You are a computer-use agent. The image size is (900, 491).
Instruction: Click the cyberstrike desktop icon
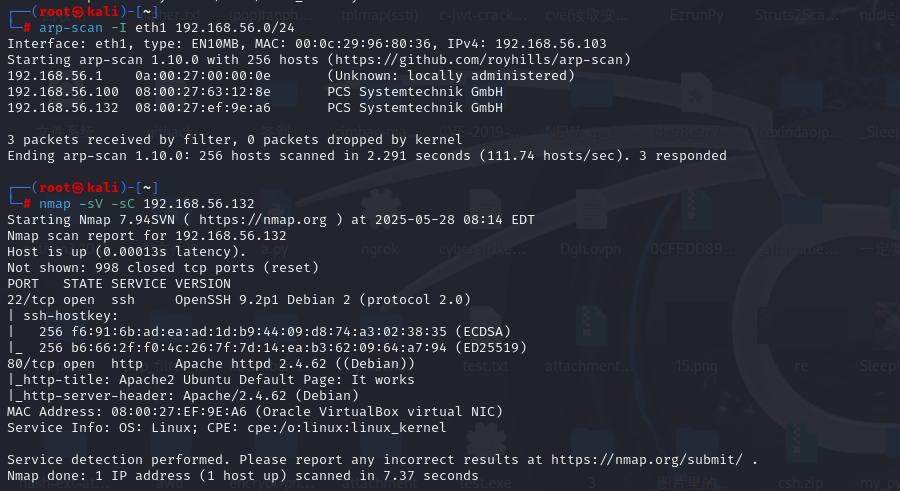point(482,224)
